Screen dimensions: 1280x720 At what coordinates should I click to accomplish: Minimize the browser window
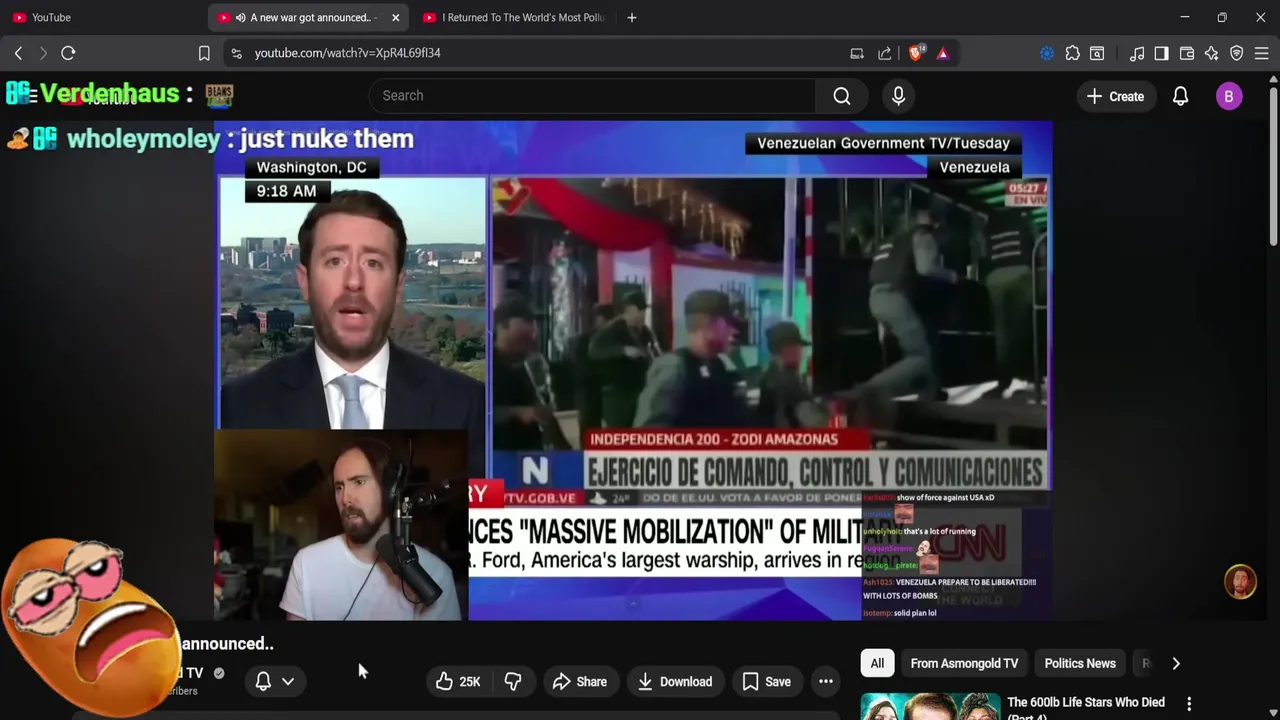[x=1184, y=17]
